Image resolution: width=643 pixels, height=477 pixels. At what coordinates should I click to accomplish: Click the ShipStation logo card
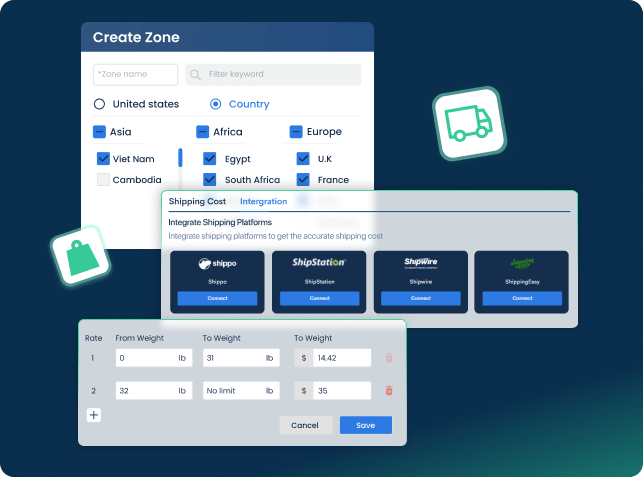click(319, 264)
